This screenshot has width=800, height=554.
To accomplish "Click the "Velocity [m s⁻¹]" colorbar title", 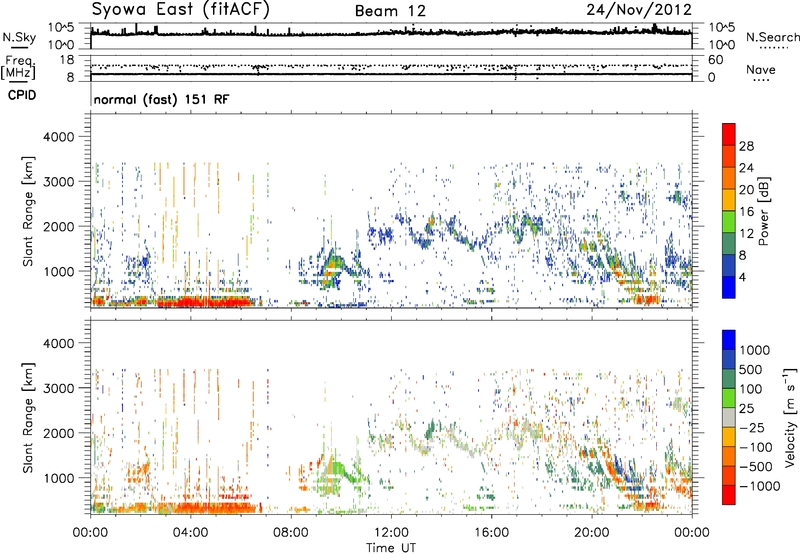I will point(791,417).
